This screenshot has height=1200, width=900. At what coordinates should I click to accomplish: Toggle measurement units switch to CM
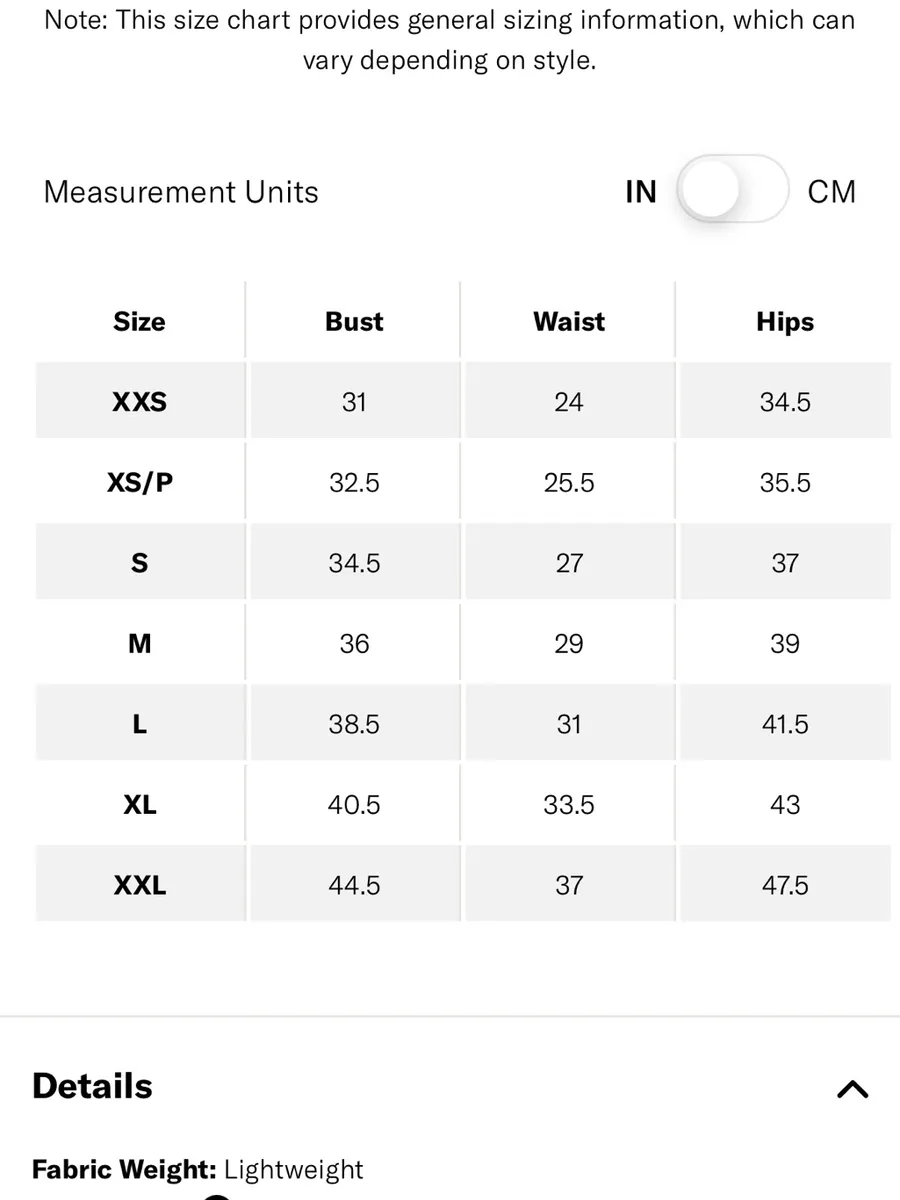[x=733, y=190]
